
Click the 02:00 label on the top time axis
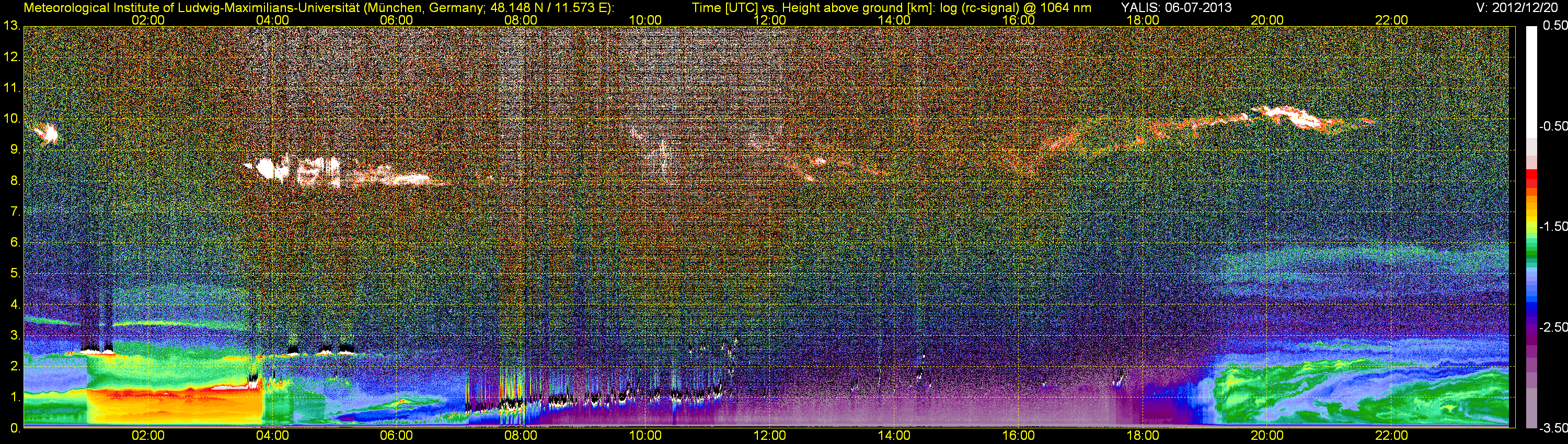148,20
